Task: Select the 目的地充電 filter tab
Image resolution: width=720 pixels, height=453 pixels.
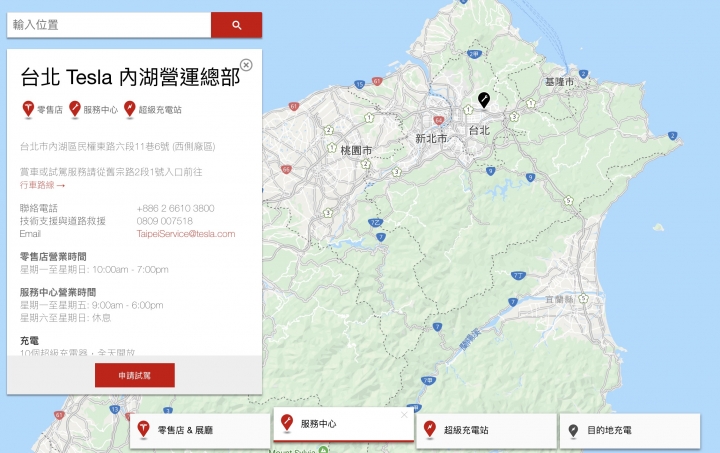Action: [630, 430]
